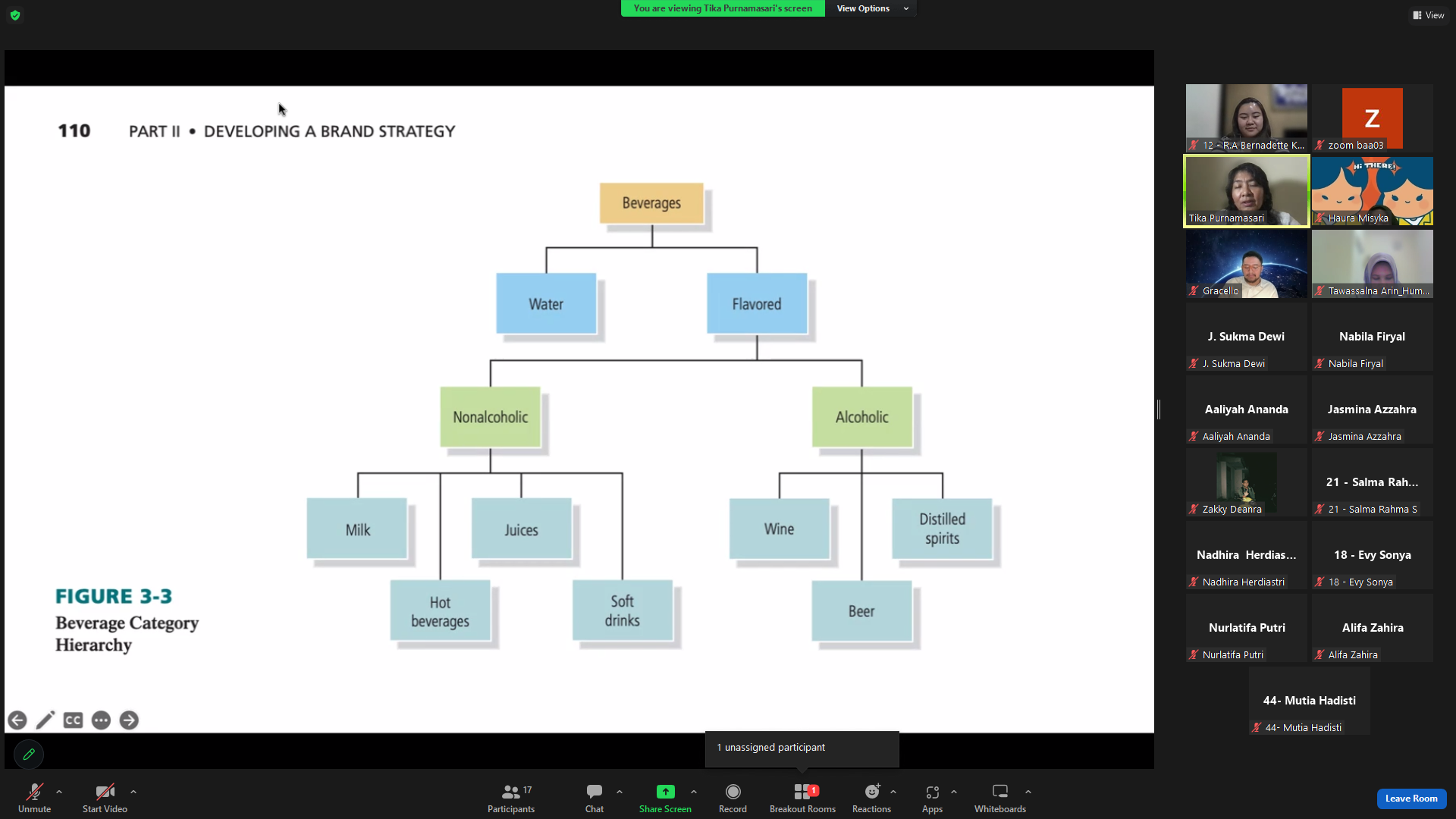
Task: Open Zoom Apps
Action: (932, 798)
